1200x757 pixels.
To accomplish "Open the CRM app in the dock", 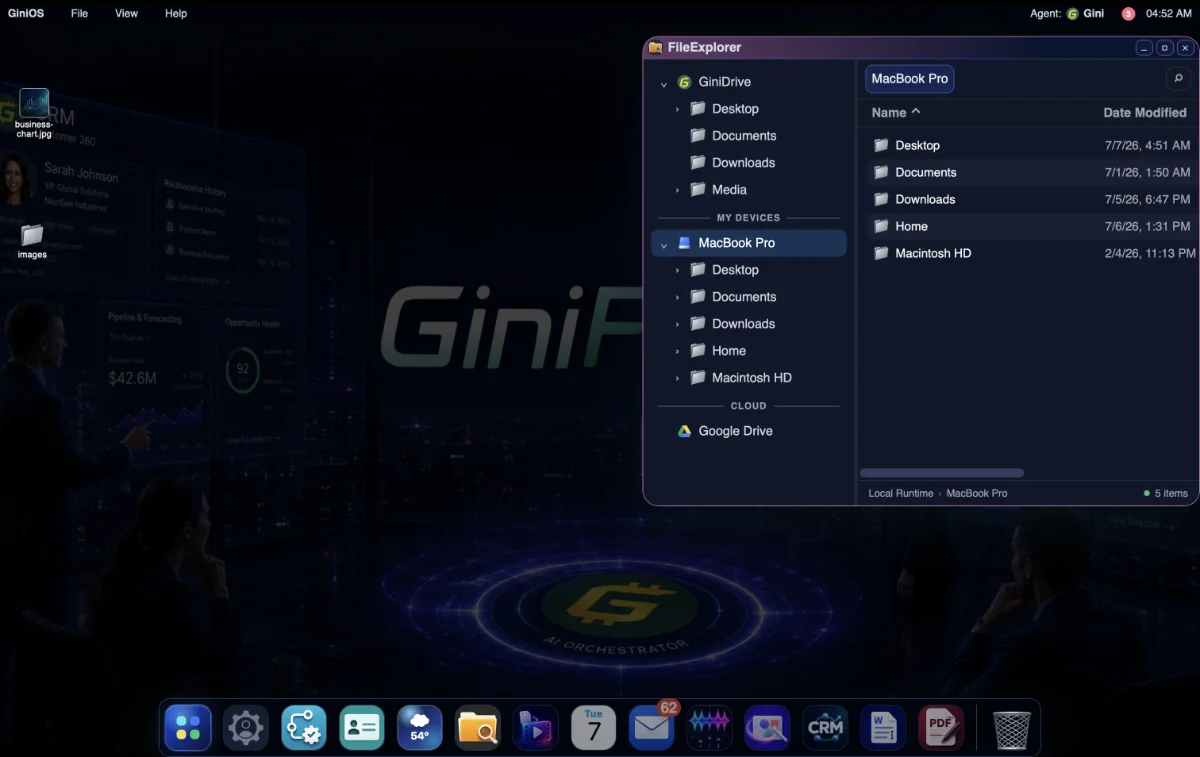I will [x=826, y=727].
